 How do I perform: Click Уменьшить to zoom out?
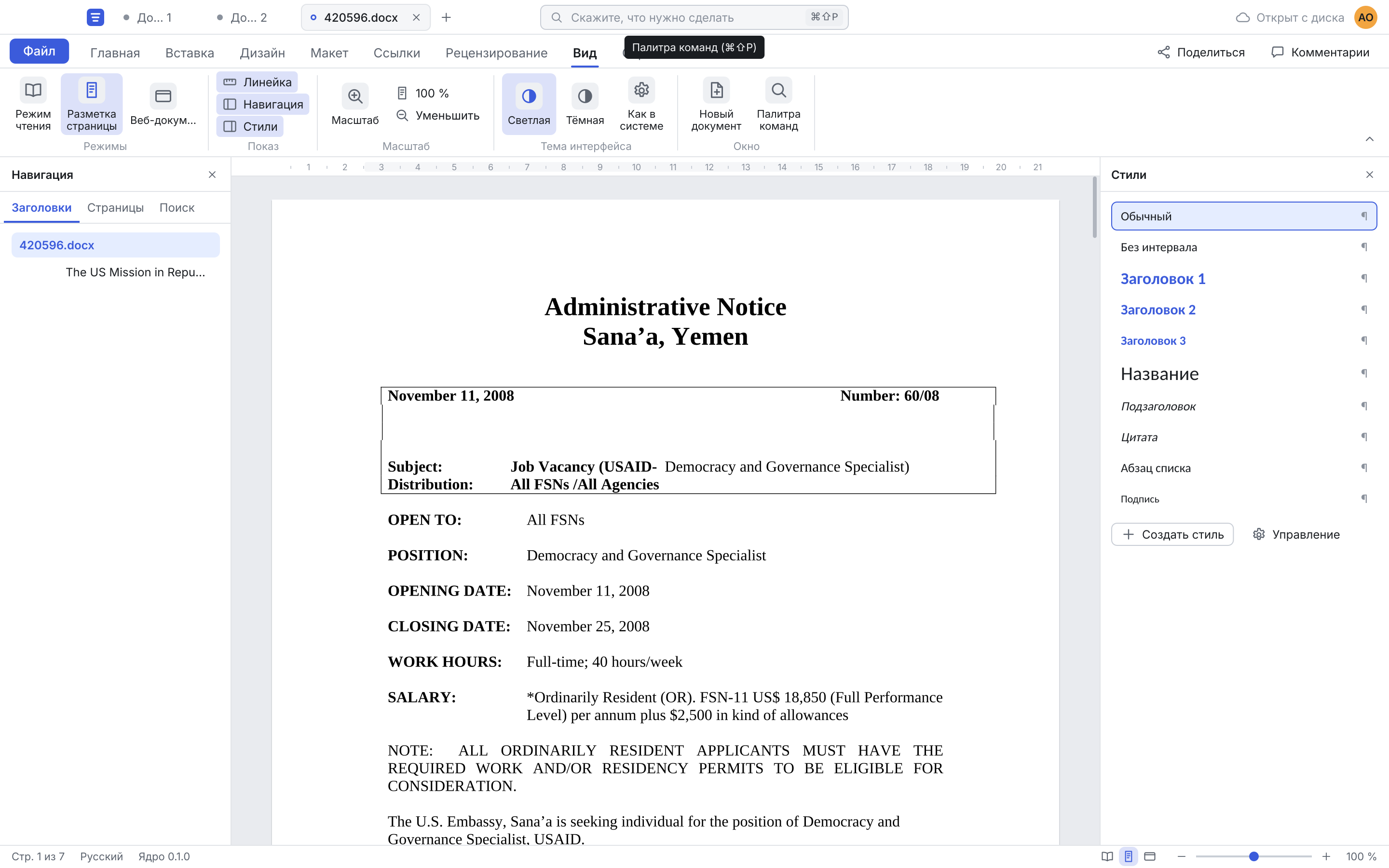(x=438, y=115)
